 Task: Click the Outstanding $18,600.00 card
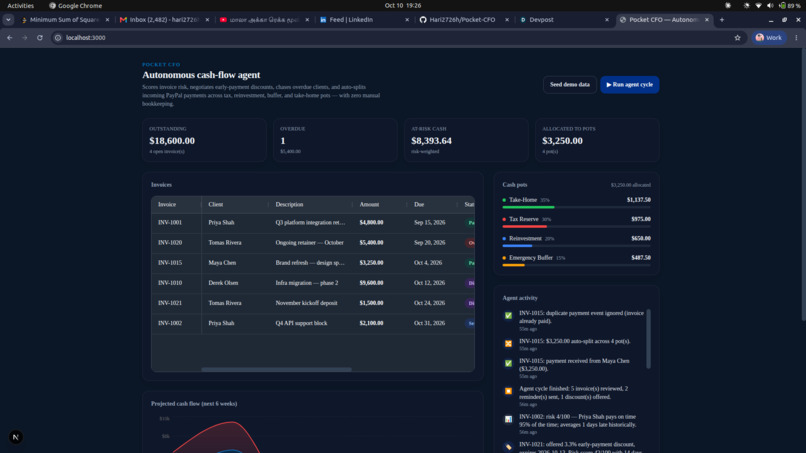(x=205, y=140)
